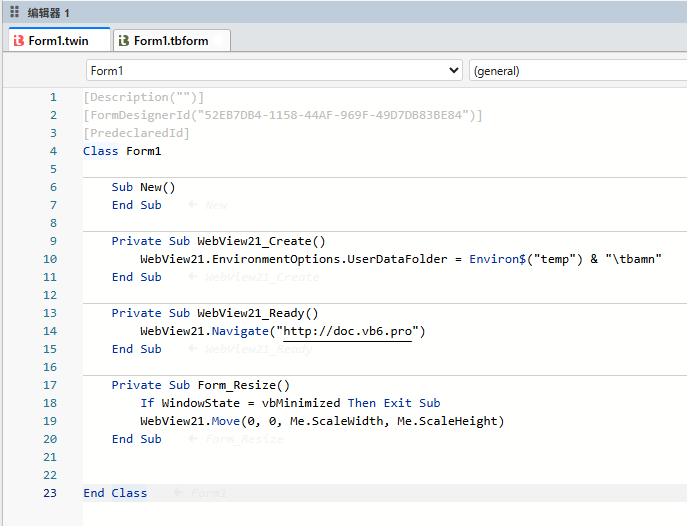Click the Form1.tbform tab file icon

pos(124,41)
